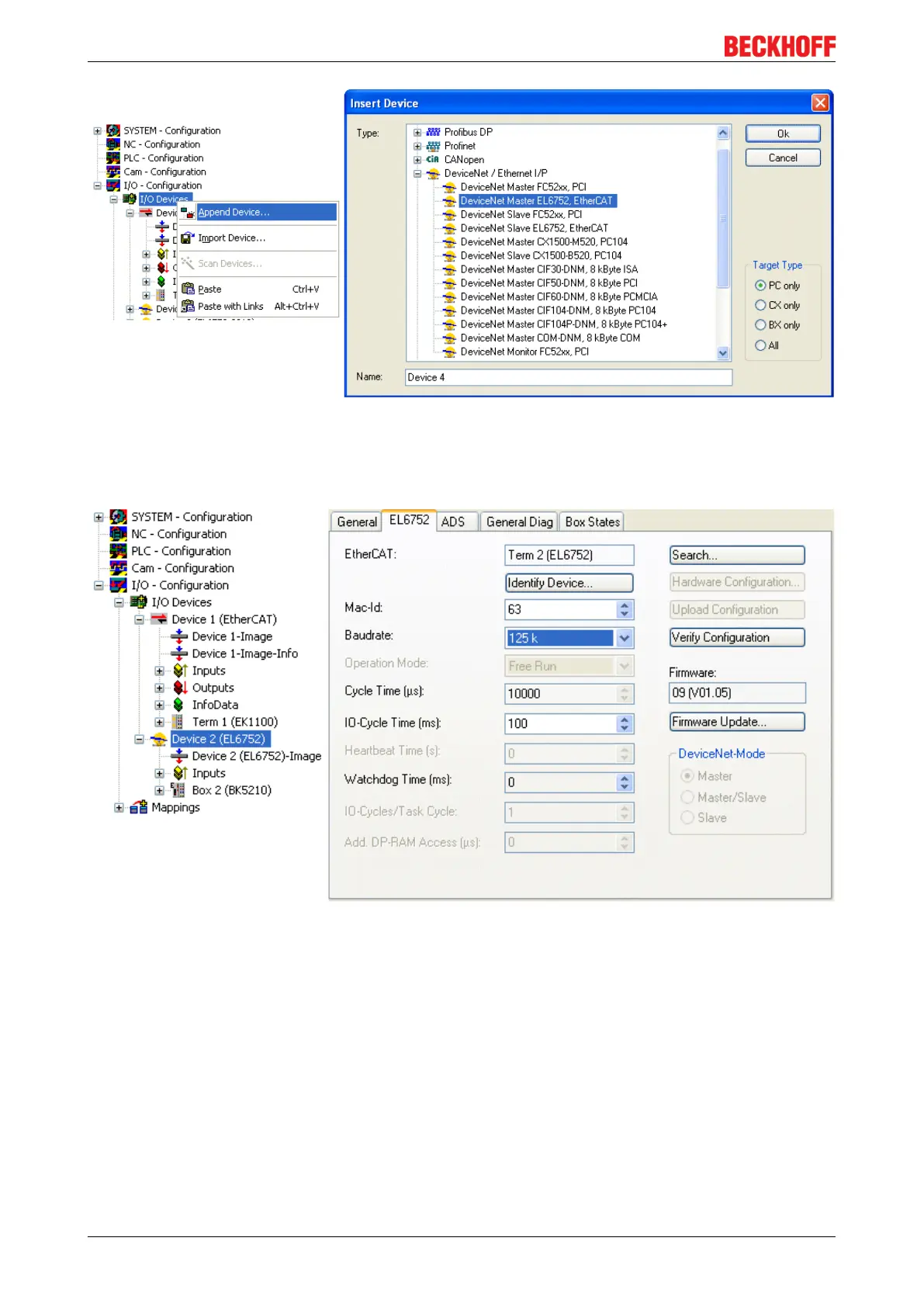924x1307 pixels.
Task: Click the EtherCAT field showing Term 2 (EL6752)
Action: 569,555
